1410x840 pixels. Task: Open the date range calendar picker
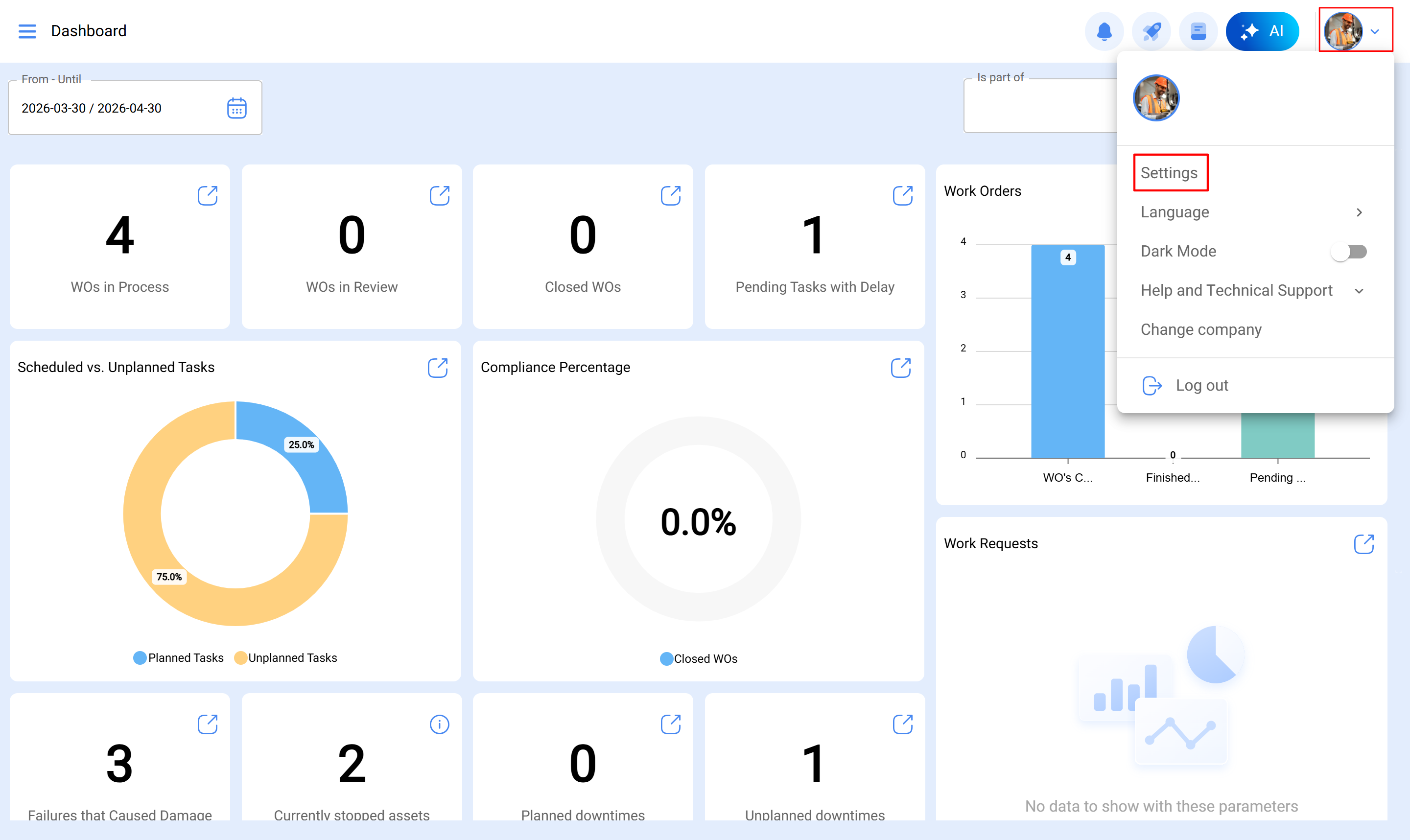[x=236, y=108]
